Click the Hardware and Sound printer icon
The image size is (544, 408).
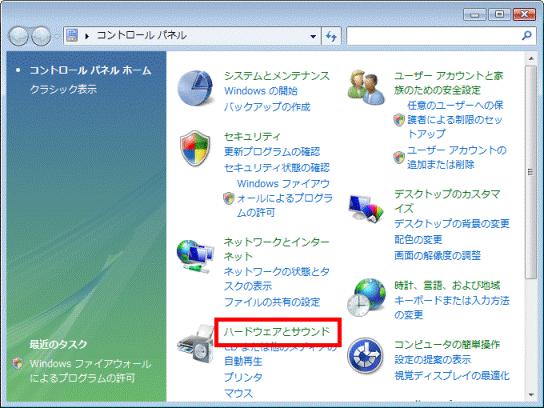(x=195, y=344)
